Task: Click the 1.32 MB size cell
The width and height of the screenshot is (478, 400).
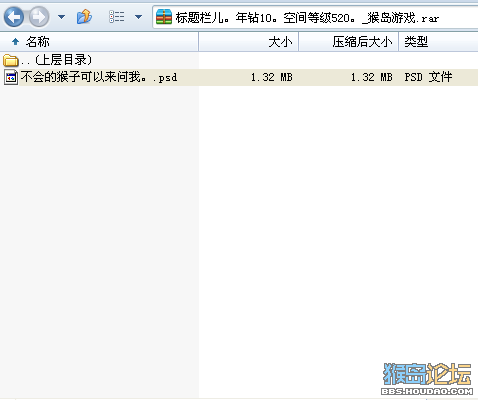Action: pos(272,77)
